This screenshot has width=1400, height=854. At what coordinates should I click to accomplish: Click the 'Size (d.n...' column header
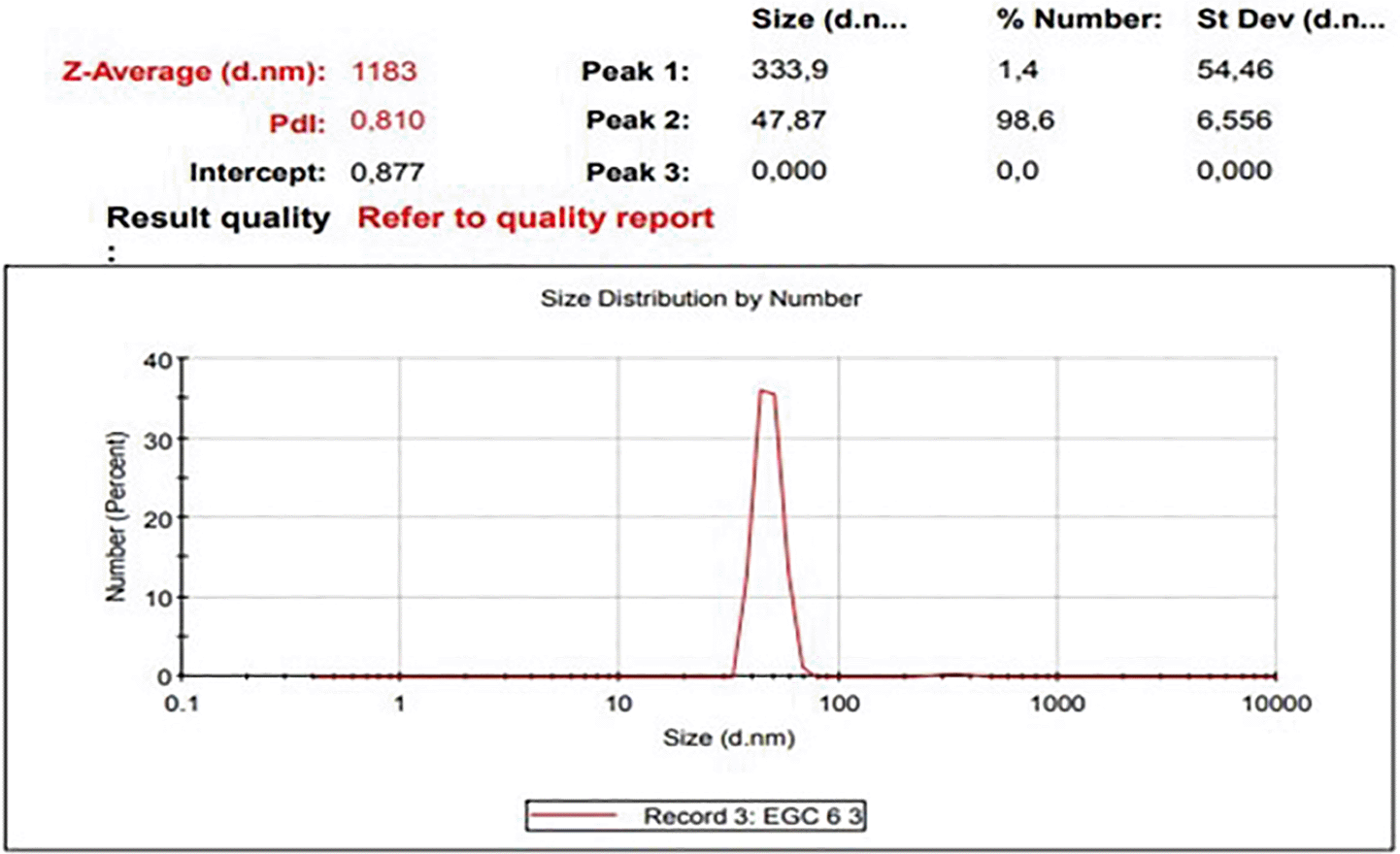click(829, 19)
